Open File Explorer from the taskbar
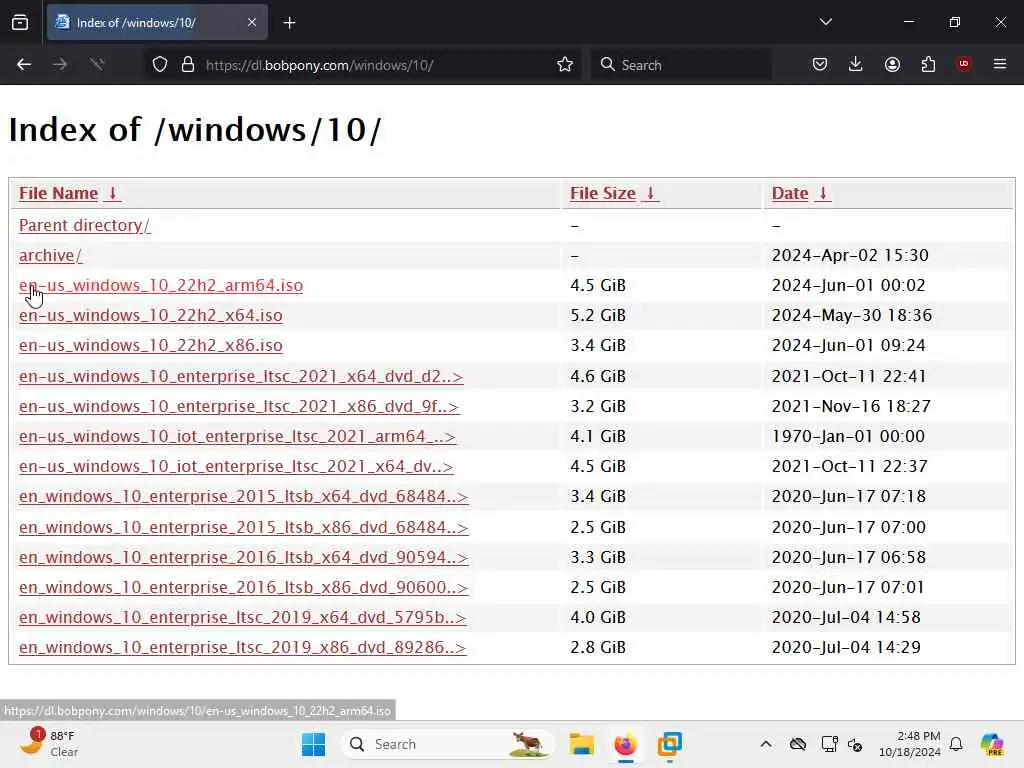1024x768 pixels. [x=581, y=744]
